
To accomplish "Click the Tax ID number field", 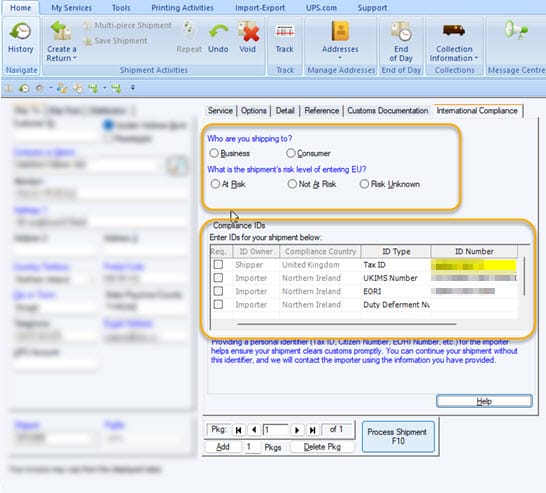I will click(x=474, y=265).
